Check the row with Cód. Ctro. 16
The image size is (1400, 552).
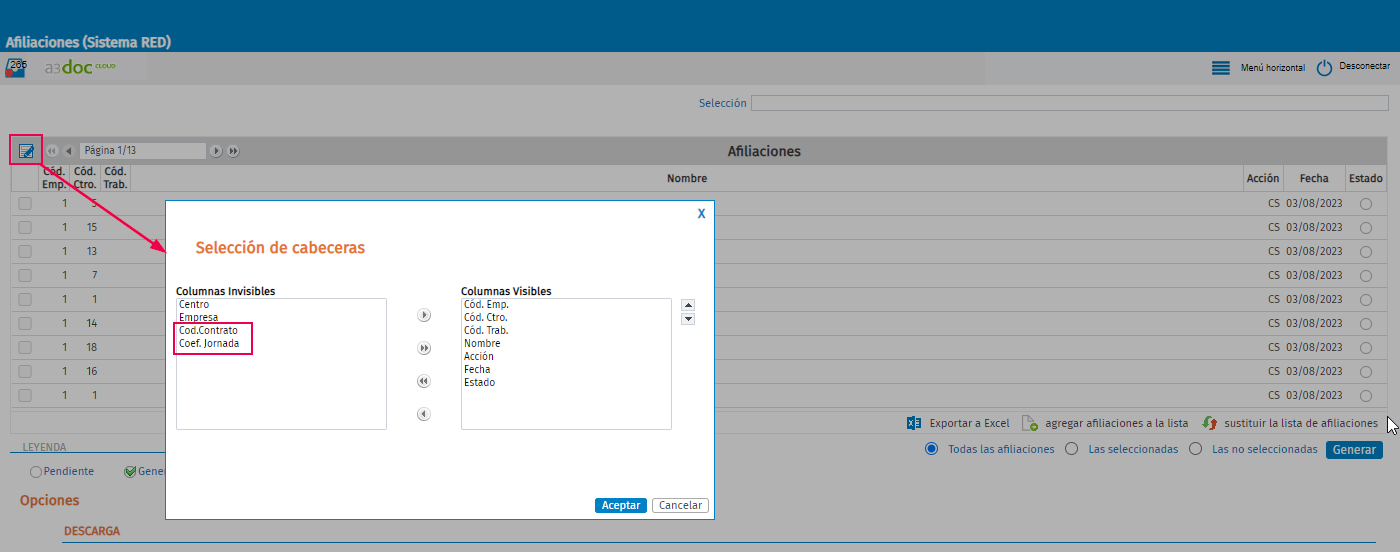coord(25,371)
